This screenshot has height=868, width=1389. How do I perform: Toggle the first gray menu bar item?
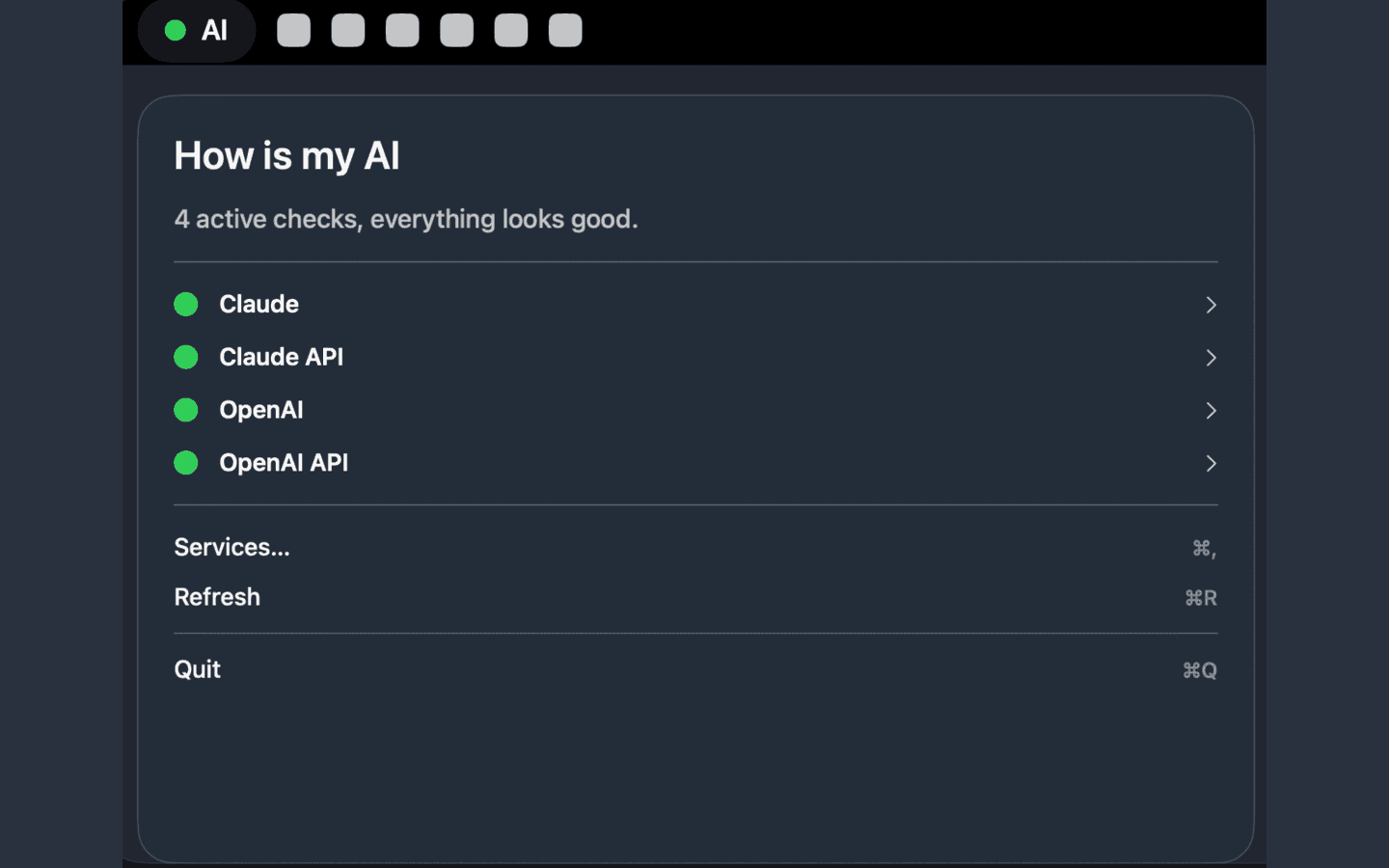point(293,30)
